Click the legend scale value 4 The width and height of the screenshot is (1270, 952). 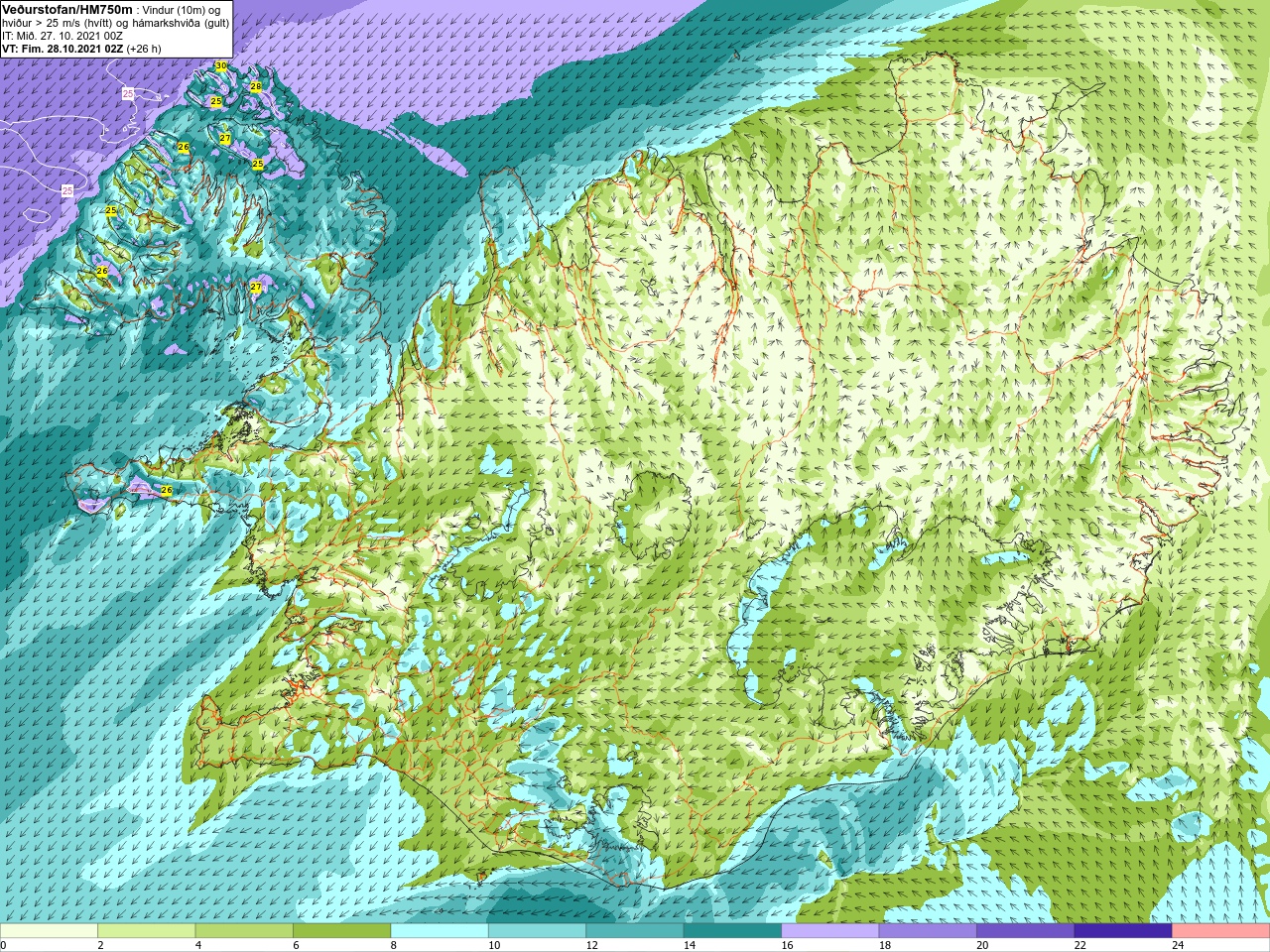tap(198, 946)
